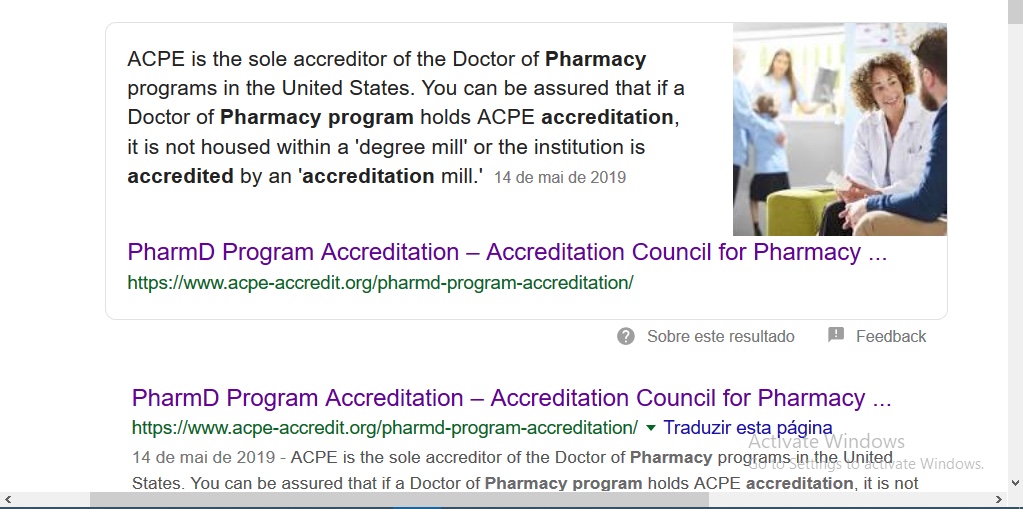Open the featured snippet PharmD Program Accreditation title
This screenshot has width=1023, height=509.
pos(507,252)
